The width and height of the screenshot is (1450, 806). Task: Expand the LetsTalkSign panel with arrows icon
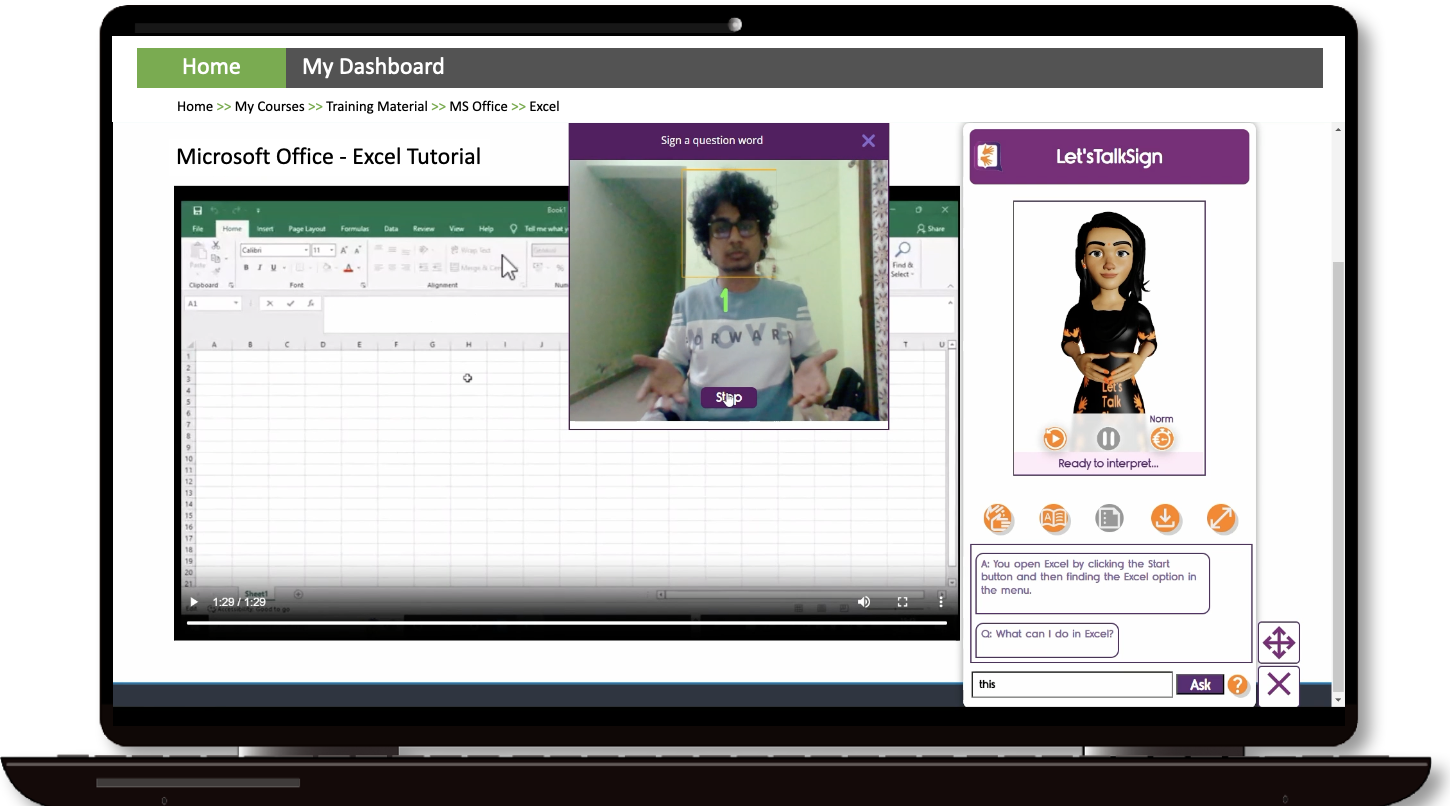click(1220, 518)
